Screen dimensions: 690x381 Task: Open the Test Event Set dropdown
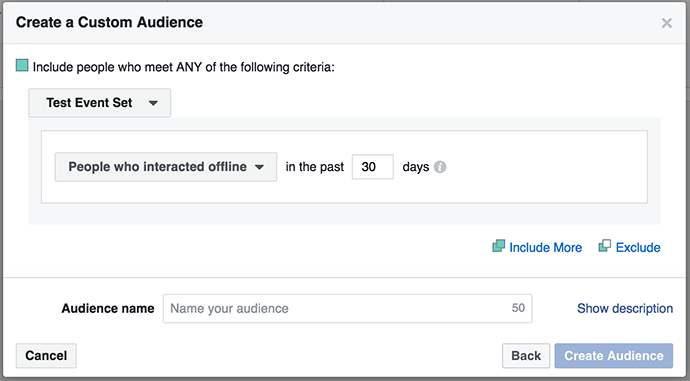(x=99, y=103)
